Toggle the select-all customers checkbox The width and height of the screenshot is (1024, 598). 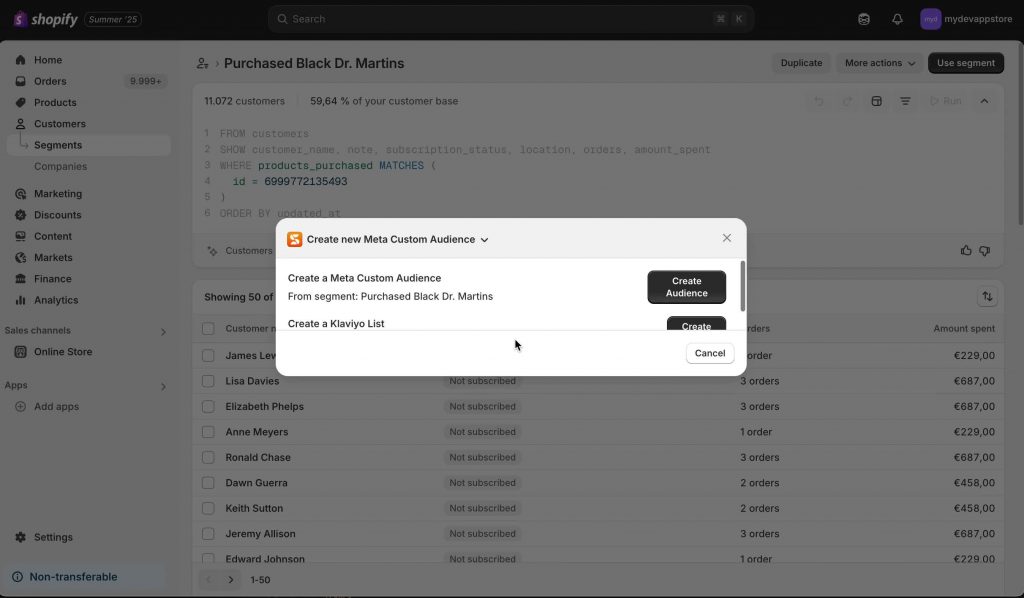point(208,328)
